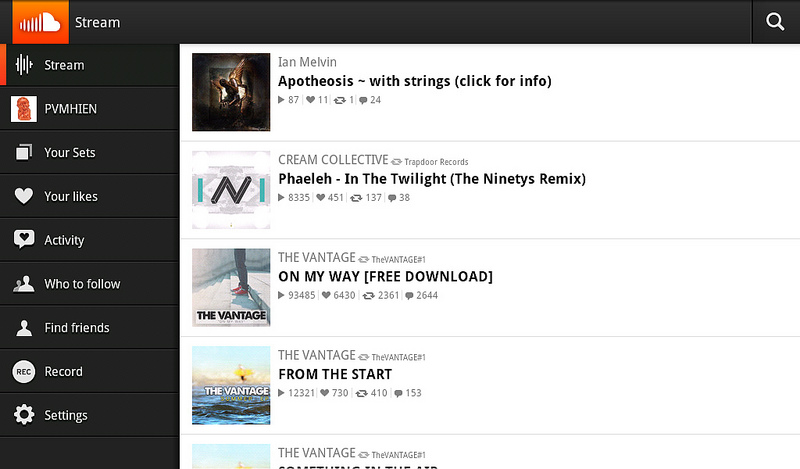This screenshot has width=800, height=469.
Task: Open the PVMHIEN profile entry
Action: point(89,109)
